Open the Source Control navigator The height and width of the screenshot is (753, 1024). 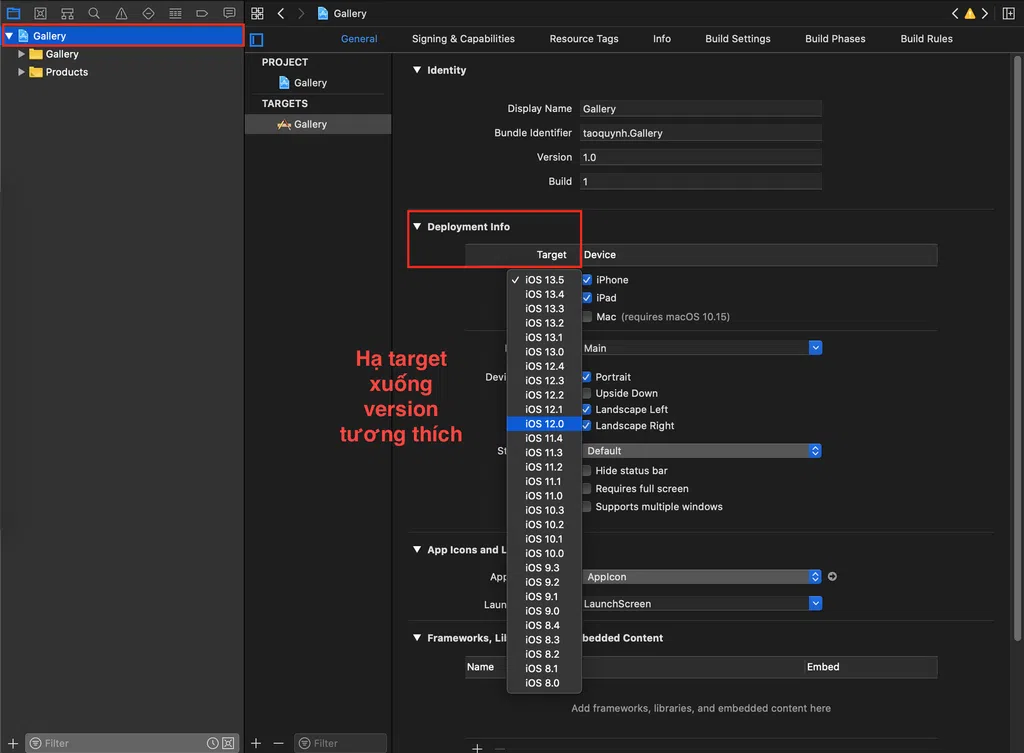(40, 13)
